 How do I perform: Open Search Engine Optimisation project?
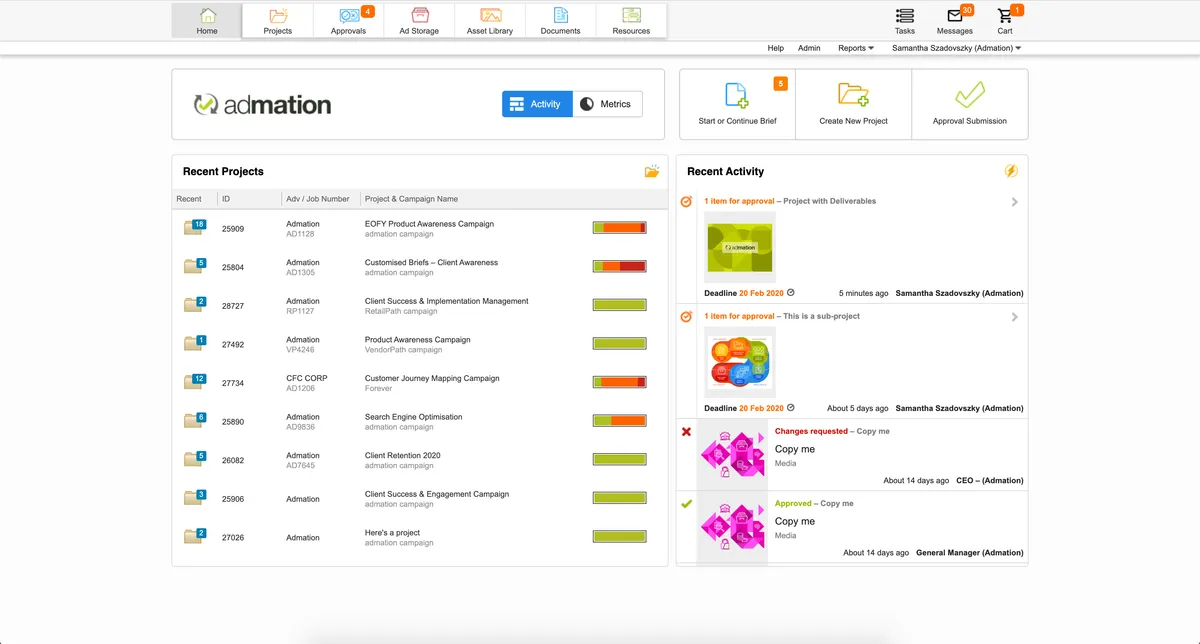point(413,417)
